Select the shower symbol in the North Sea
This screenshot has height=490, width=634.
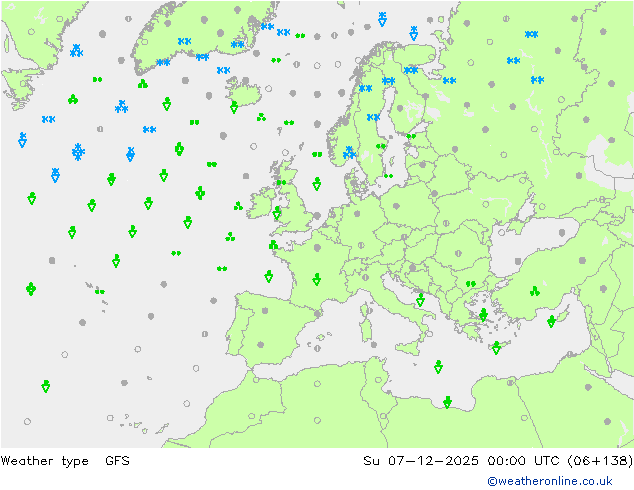(317, 184)
